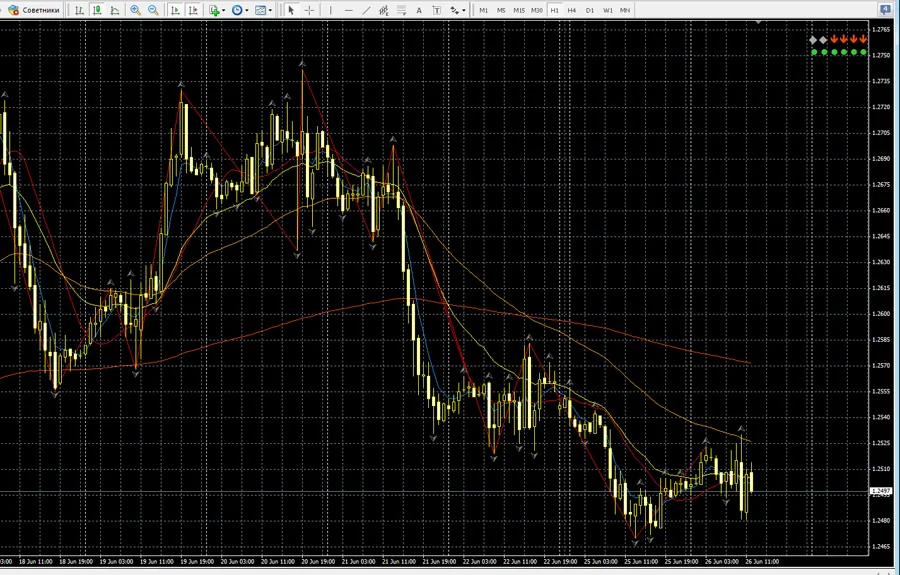The width and height of the screenshot is (900, 575).
Task: Click the 1.2660 price axis label
Action: coord(881,210)
